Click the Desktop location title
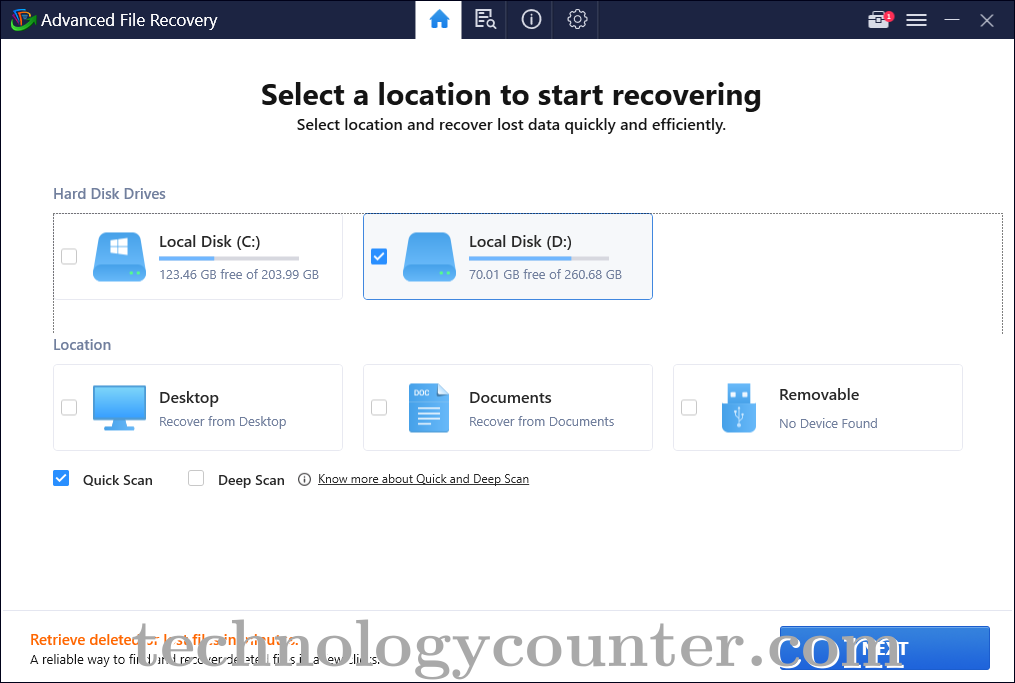The height and width of the screenshot is (683, 1015). click(x=189, y=397)
